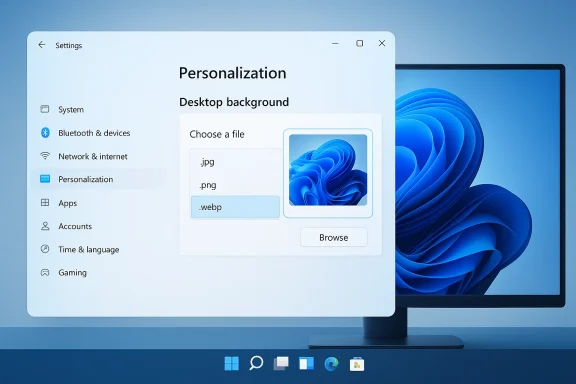Screen dimensions: 576x384
Task: Click the Browse button
Action: tap(334, 237)
